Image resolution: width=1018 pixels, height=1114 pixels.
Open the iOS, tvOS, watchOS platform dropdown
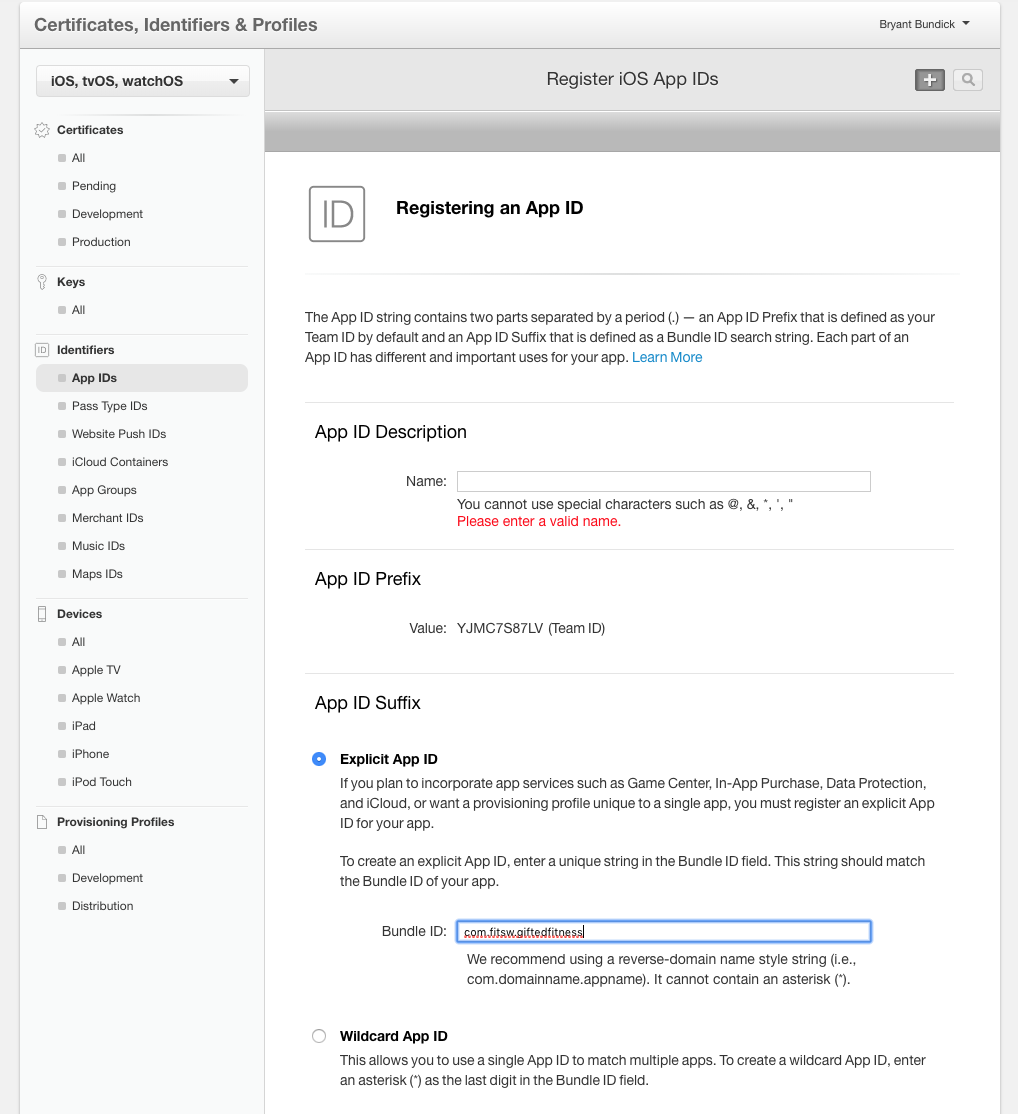tap(143, 81)
